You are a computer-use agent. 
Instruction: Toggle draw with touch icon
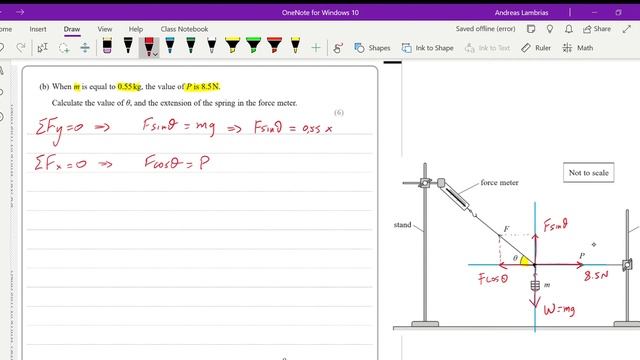click(x=338, y=48)
